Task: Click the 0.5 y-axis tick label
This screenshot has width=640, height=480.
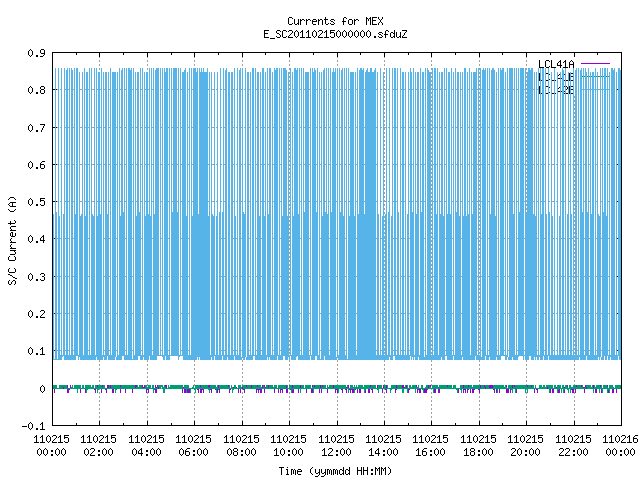Action: pos(36,202)
